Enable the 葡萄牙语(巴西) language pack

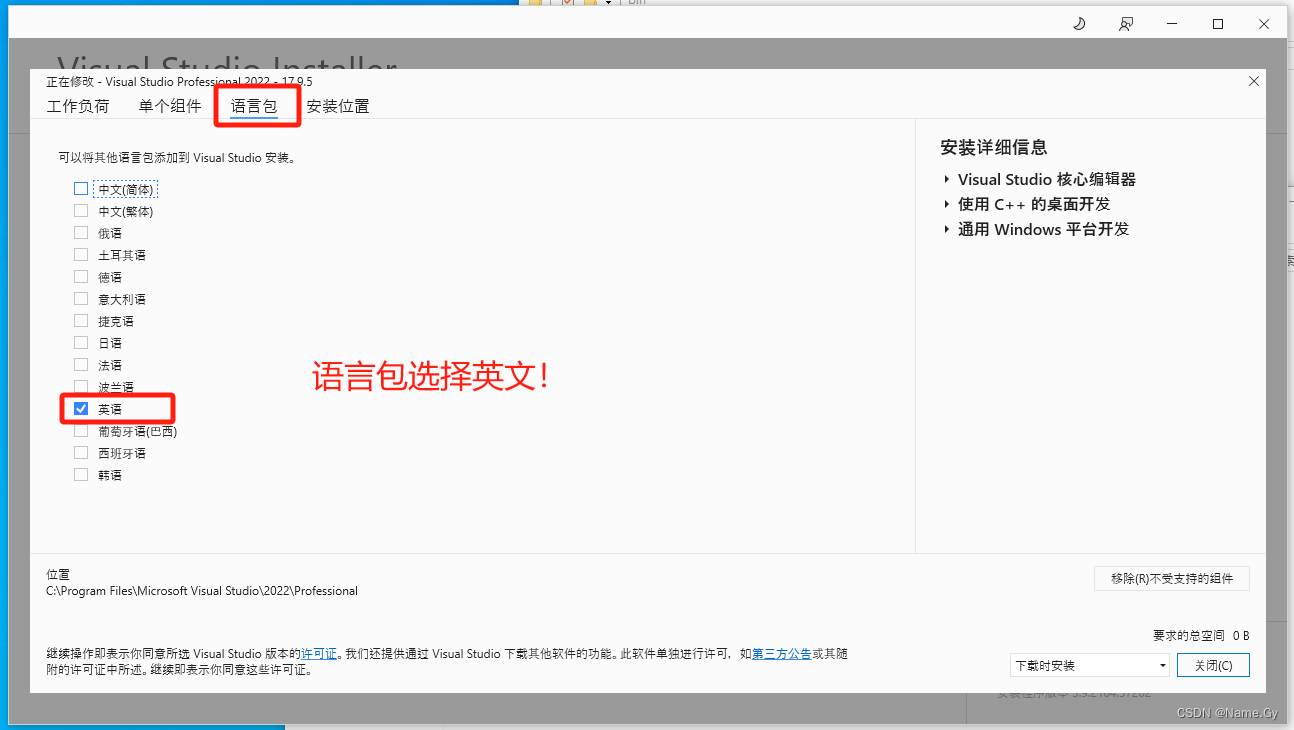tap(80, 430)
